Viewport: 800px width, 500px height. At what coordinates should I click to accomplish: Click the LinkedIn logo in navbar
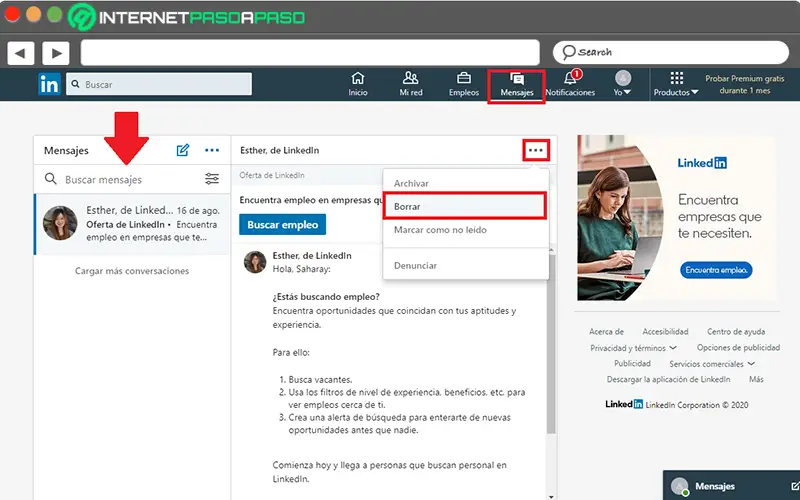(x=49, y=84)
